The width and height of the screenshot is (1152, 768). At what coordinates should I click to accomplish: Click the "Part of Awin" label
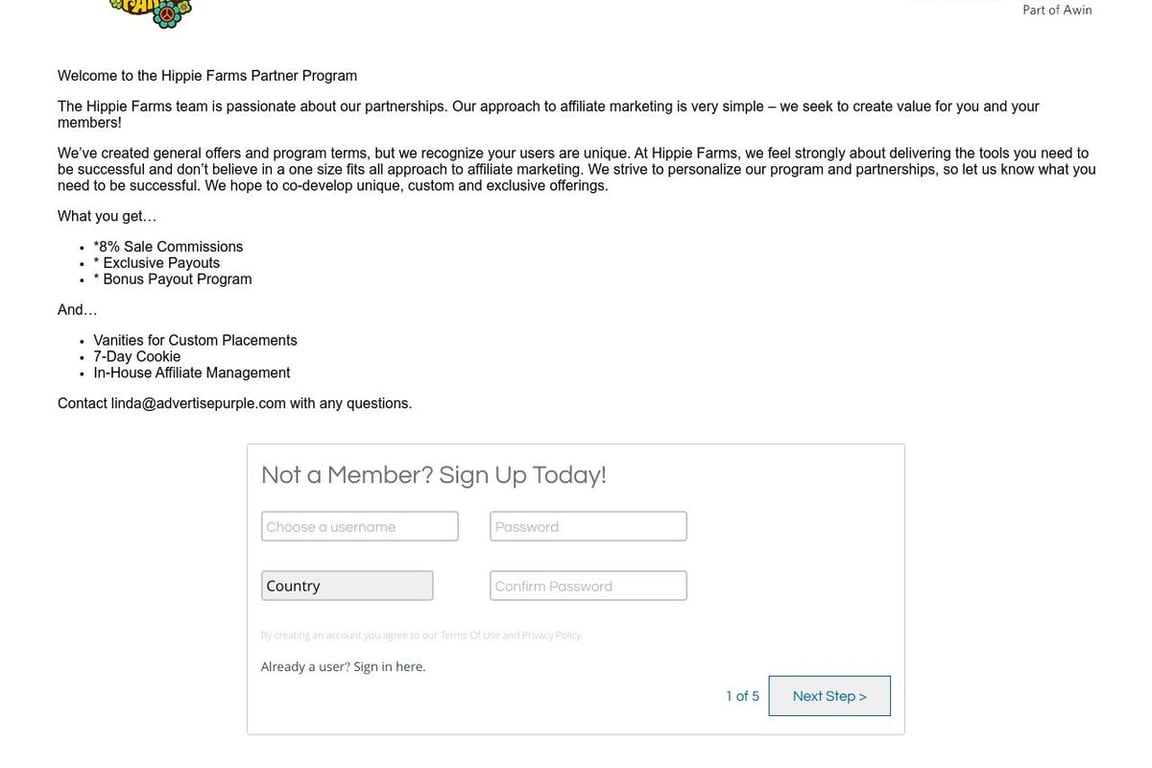point(1057,10)
